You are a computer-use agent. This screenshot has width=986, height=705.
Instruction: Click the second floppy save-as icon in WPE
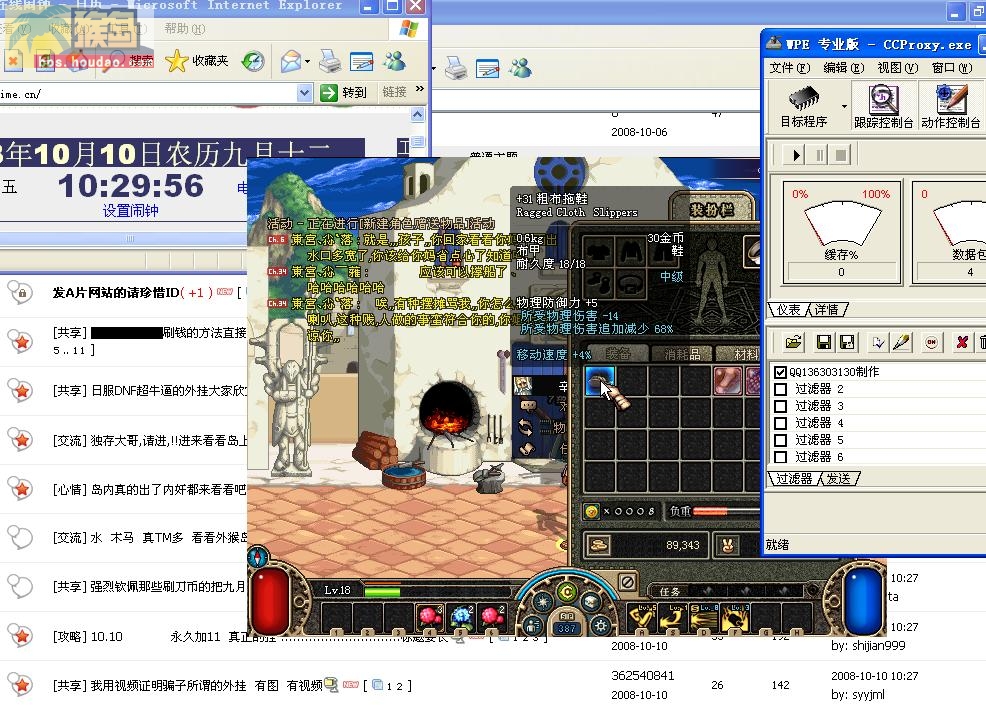(x=847, y=342)
